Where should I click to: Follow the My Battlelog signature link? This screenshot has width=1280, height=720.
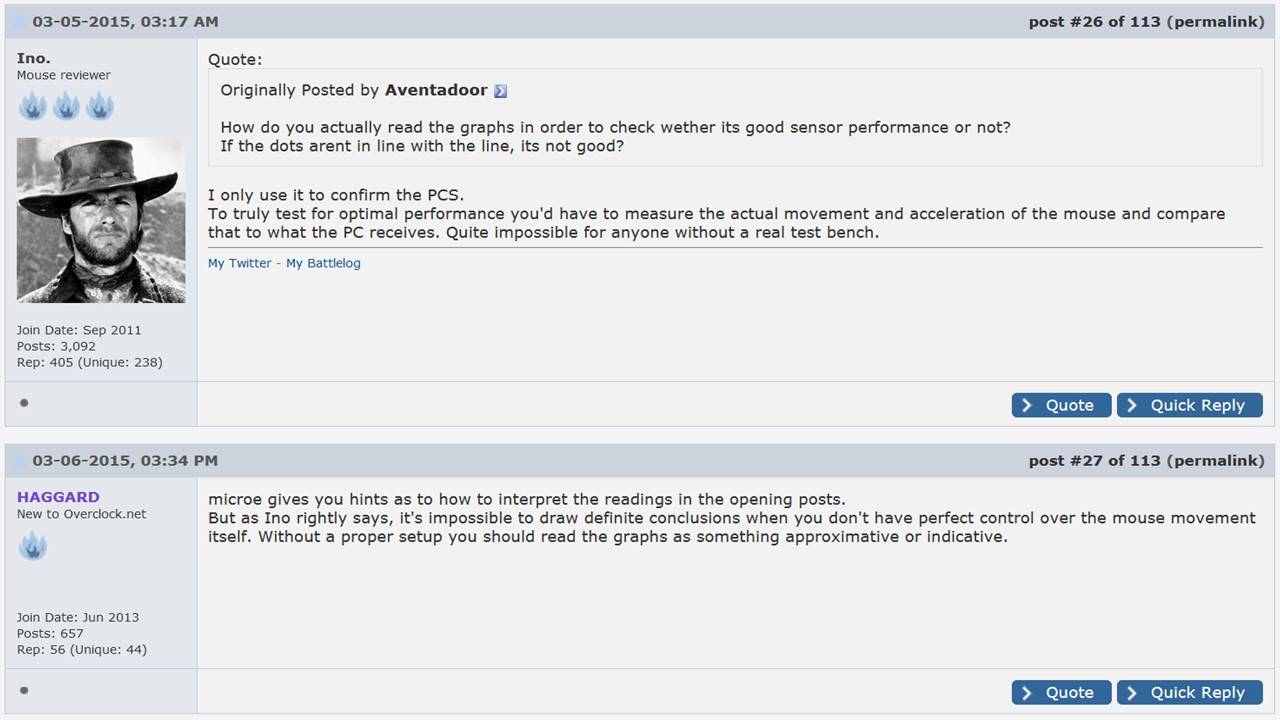[323, 263]
